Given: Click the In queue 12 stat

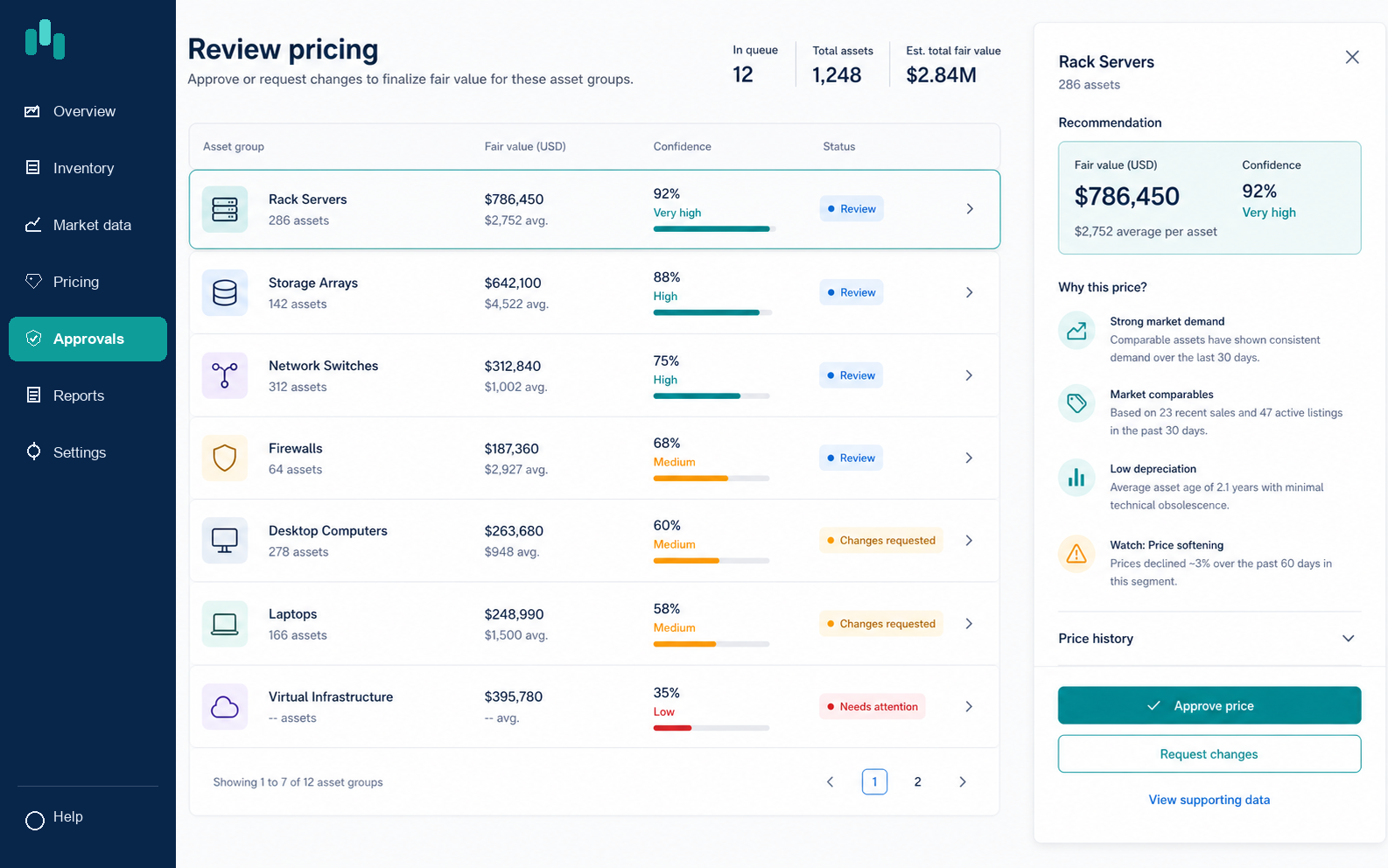Looking at the screenshot, I should [754, 66].
